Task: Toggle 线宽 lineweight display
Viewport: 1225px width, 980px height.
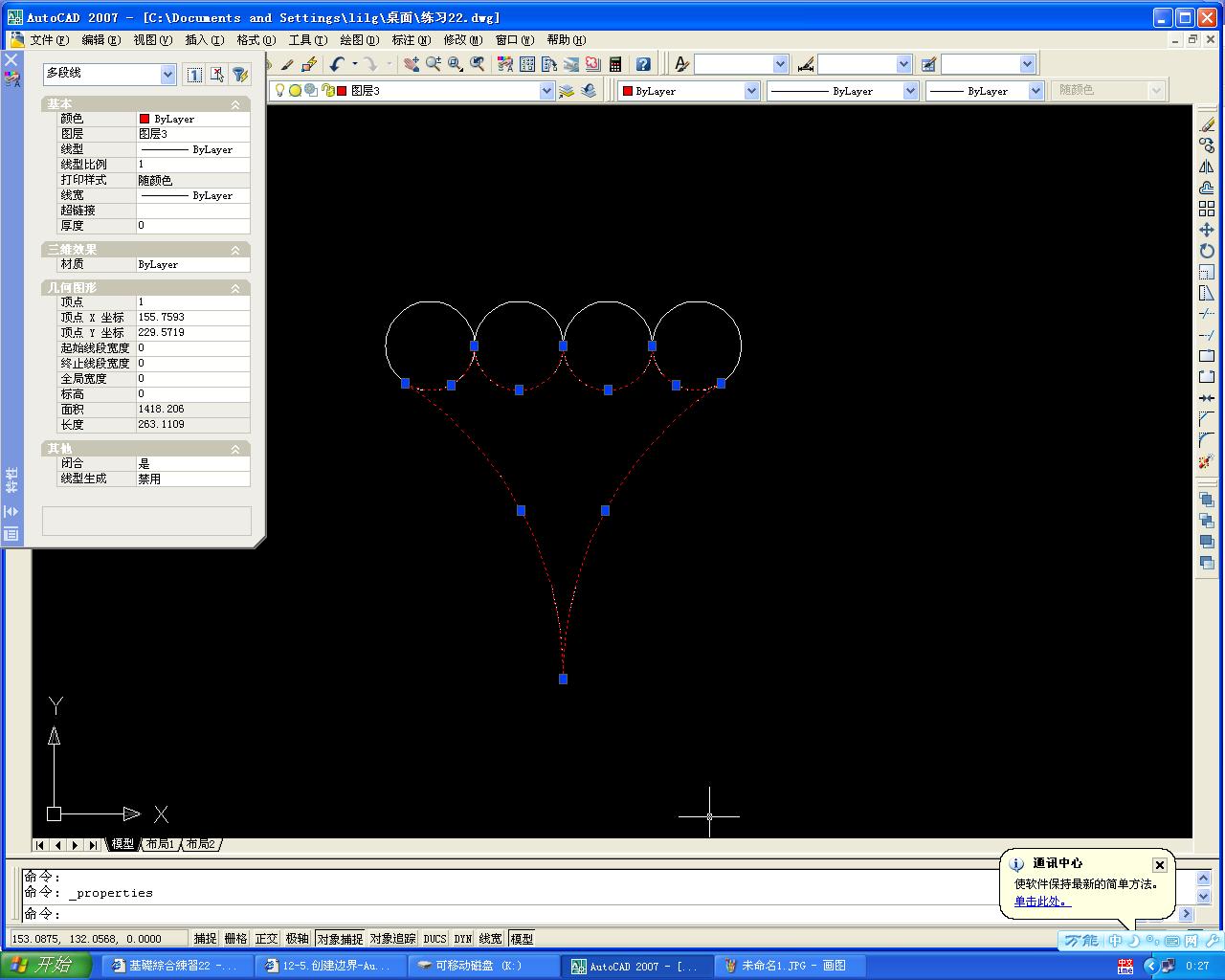Action: (490, 939)
